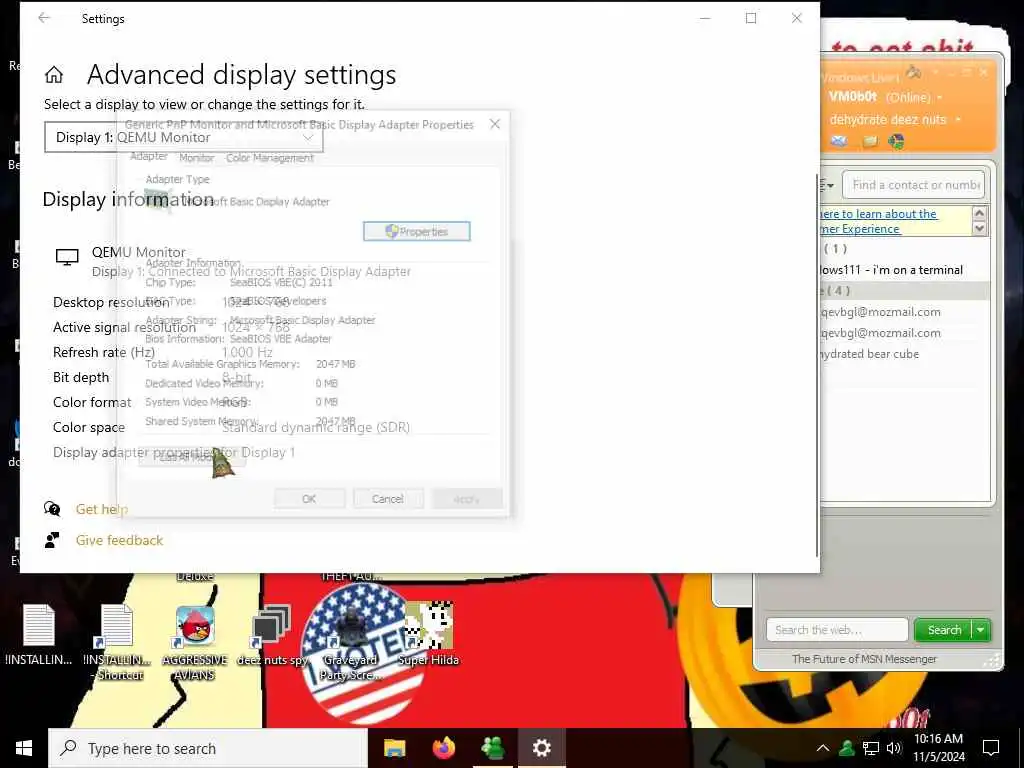
Task: Open the Give feedback link
Action: point(119,540)
